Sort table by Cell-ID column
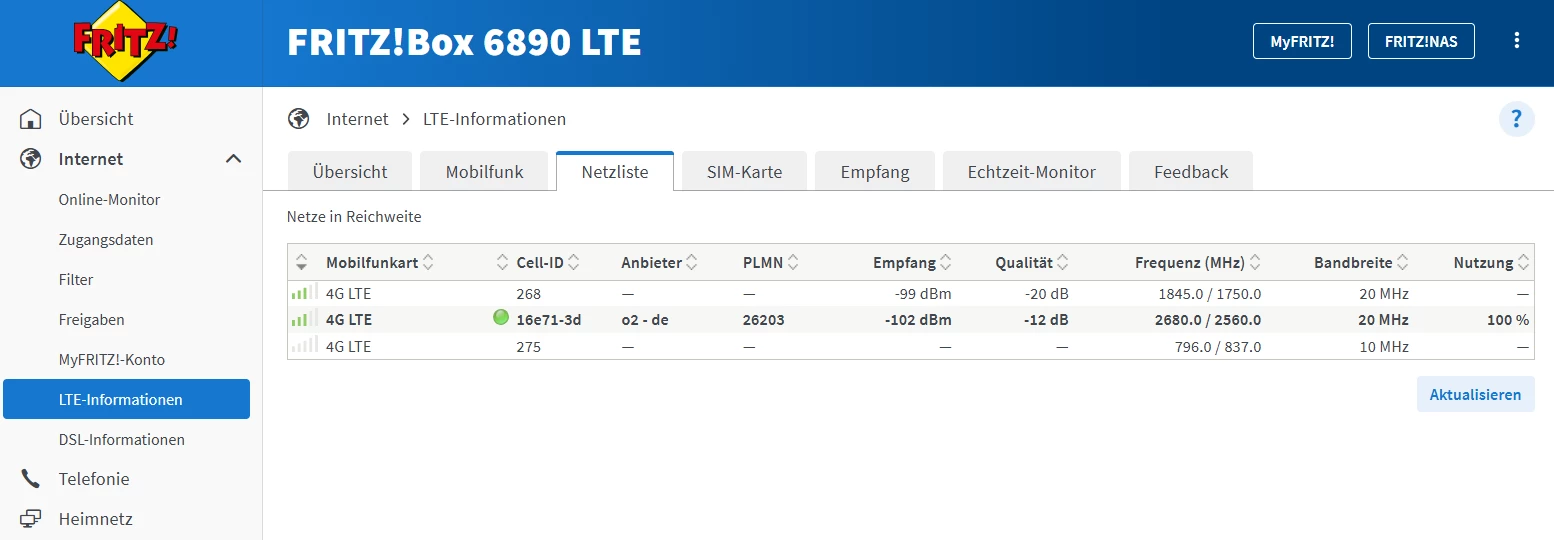 [x=573, y=263]
